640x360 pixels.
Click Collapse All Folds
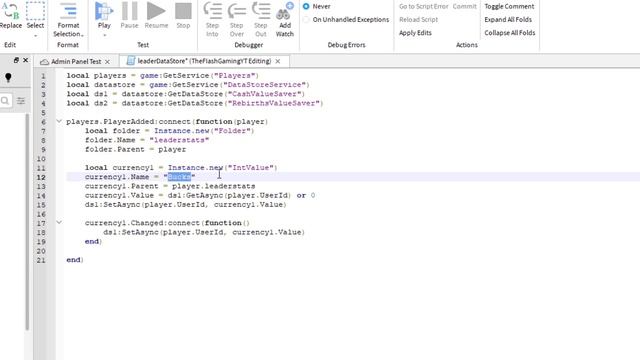click(x=509, y=33)
